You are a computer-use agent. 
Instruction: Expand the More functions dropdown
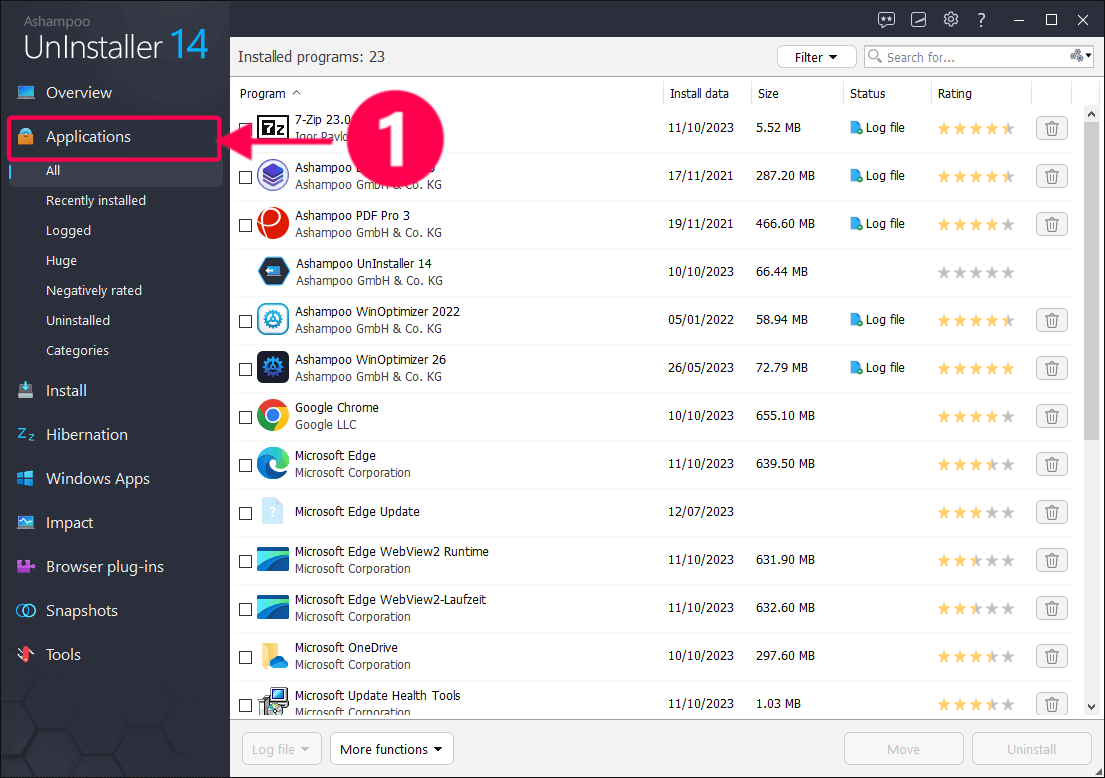(391, 749)
